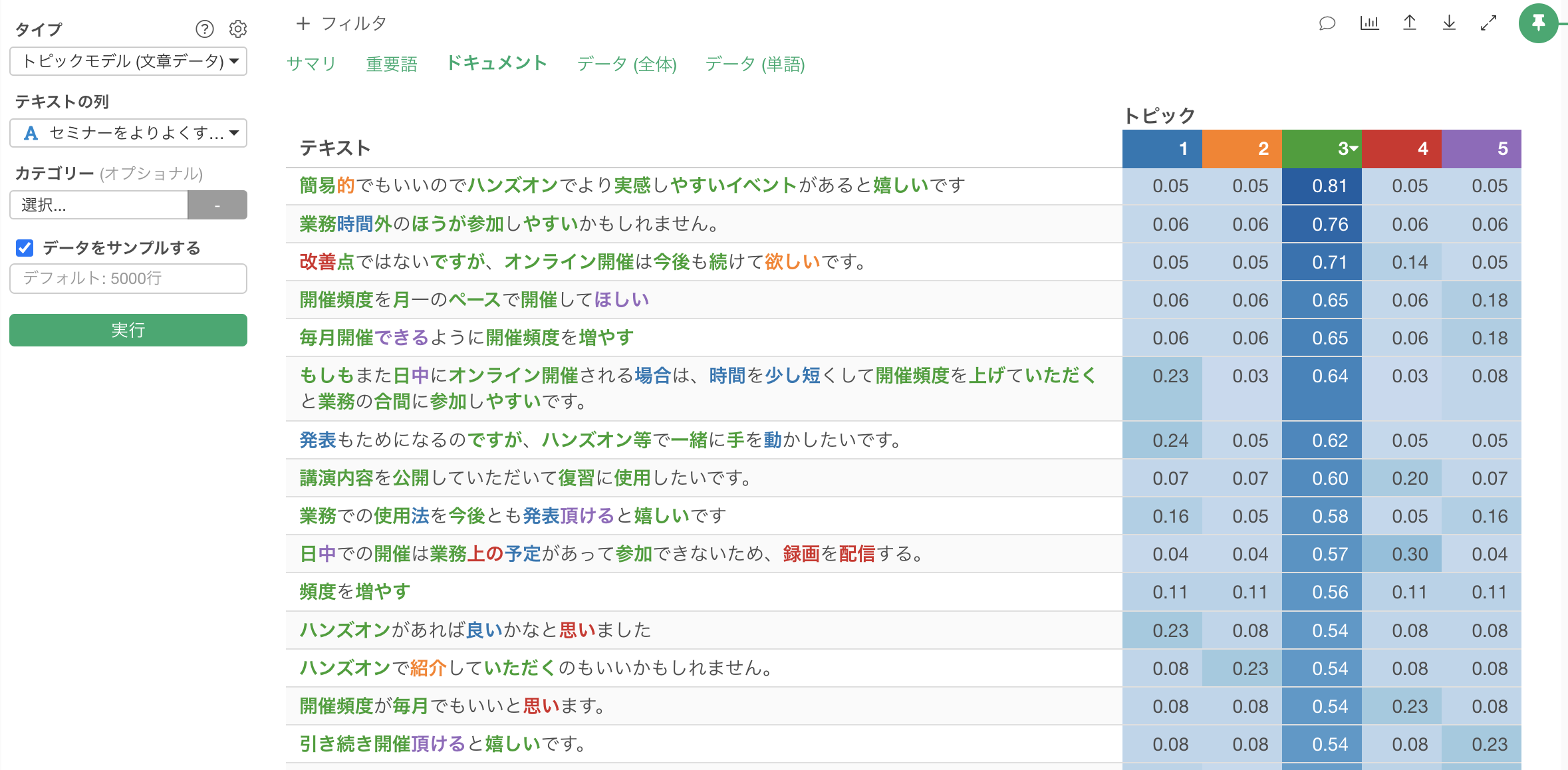Click the text column type 'A' icon
The height and width of the screenshot is (770, 1568).
(31, 133)
